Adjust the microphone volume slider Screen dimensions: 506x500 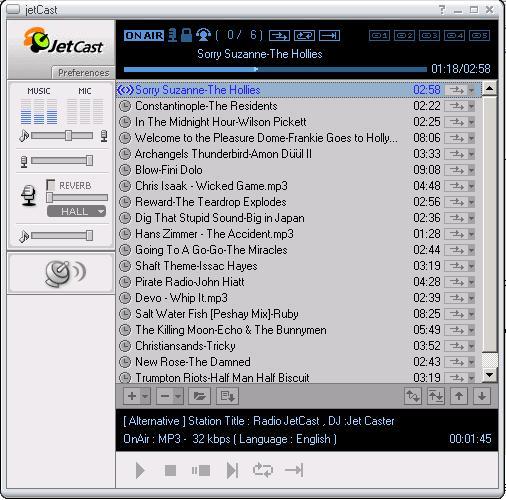(x=62, y=161)
